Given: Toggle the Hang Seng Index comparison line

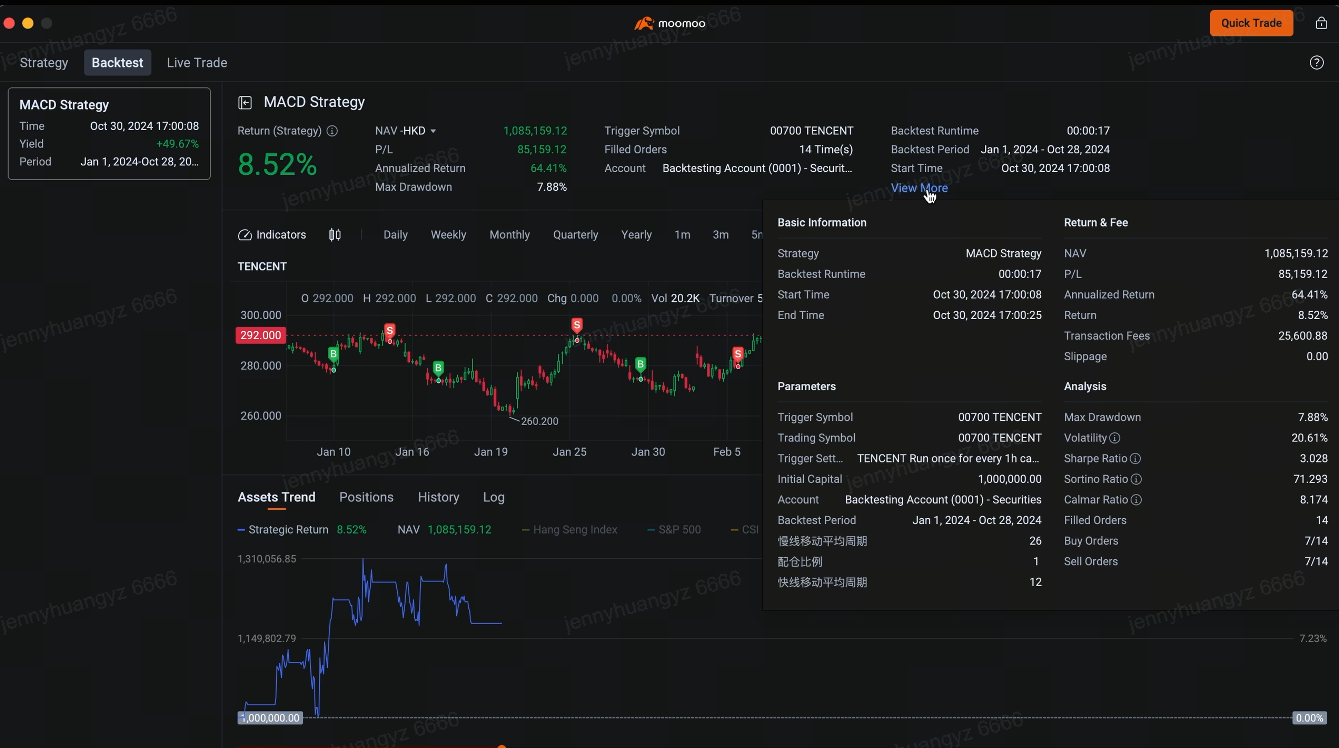Looking at the screenshot, I should click(570, 530).
